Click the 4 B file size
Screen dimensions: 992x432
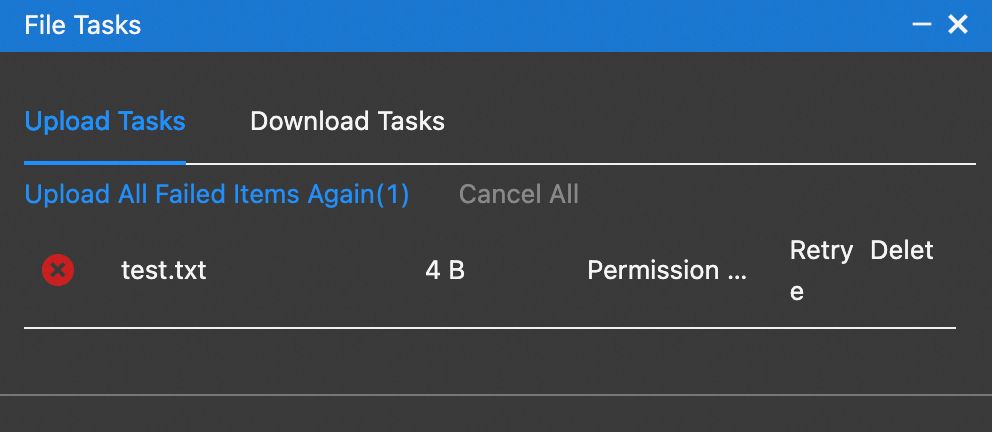click(445, 270)
